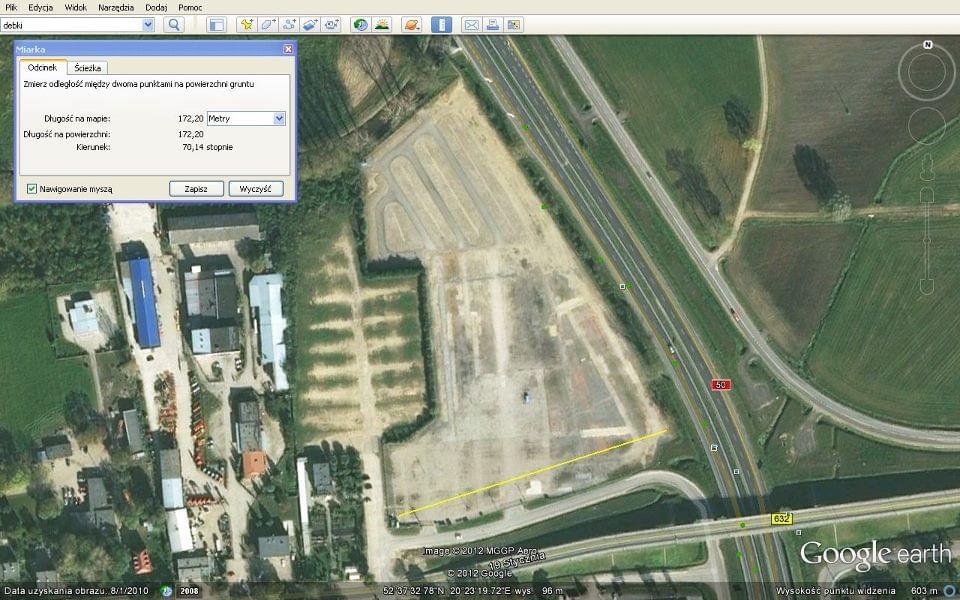
Task: Select the add path tool
Action: (289, 24)
